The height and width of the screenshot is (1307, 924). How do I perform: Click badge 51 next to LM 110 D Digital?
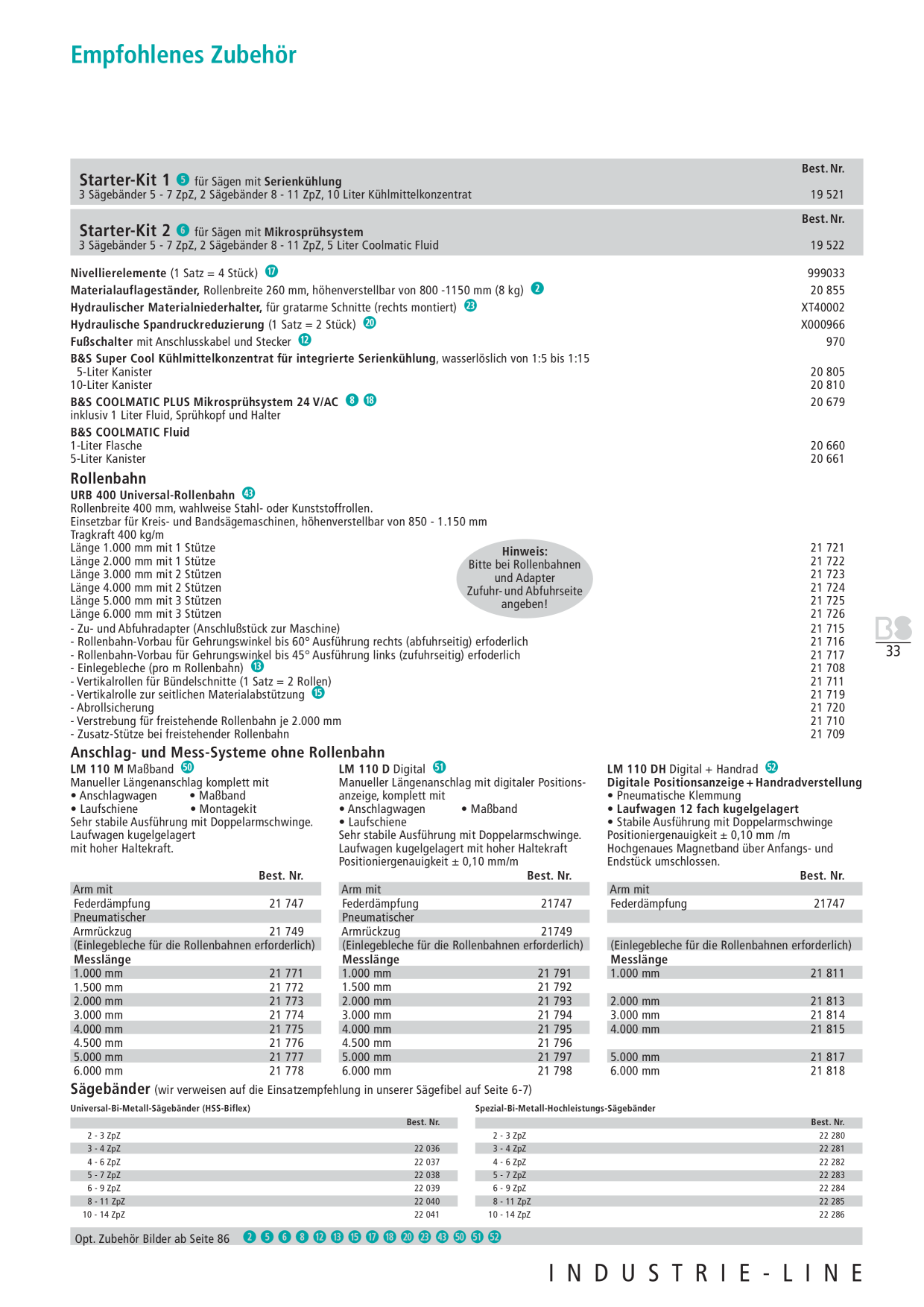[440, 768]
